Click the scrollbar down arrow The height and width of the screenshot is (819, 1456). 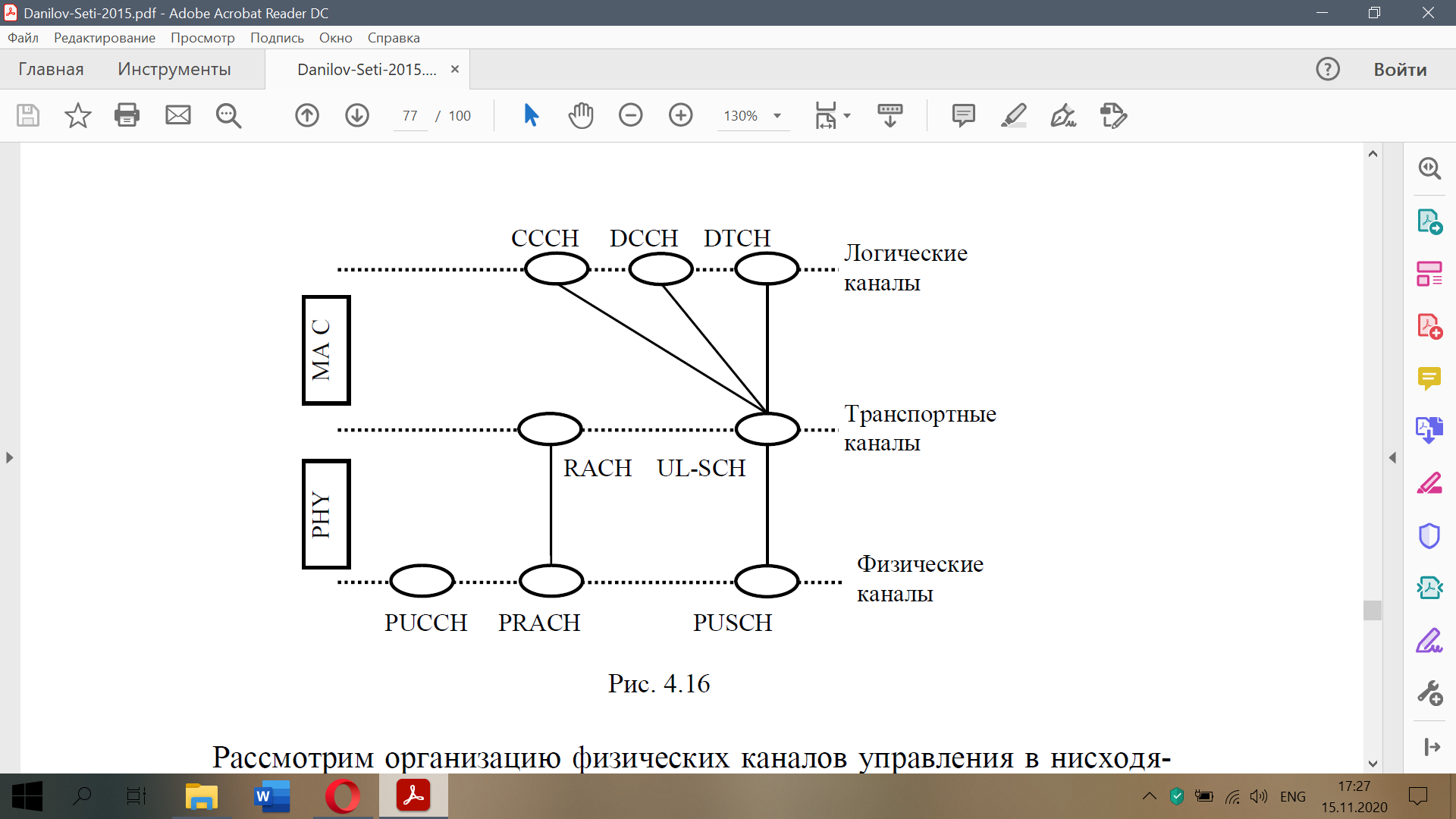click(x=1373, y=764)
